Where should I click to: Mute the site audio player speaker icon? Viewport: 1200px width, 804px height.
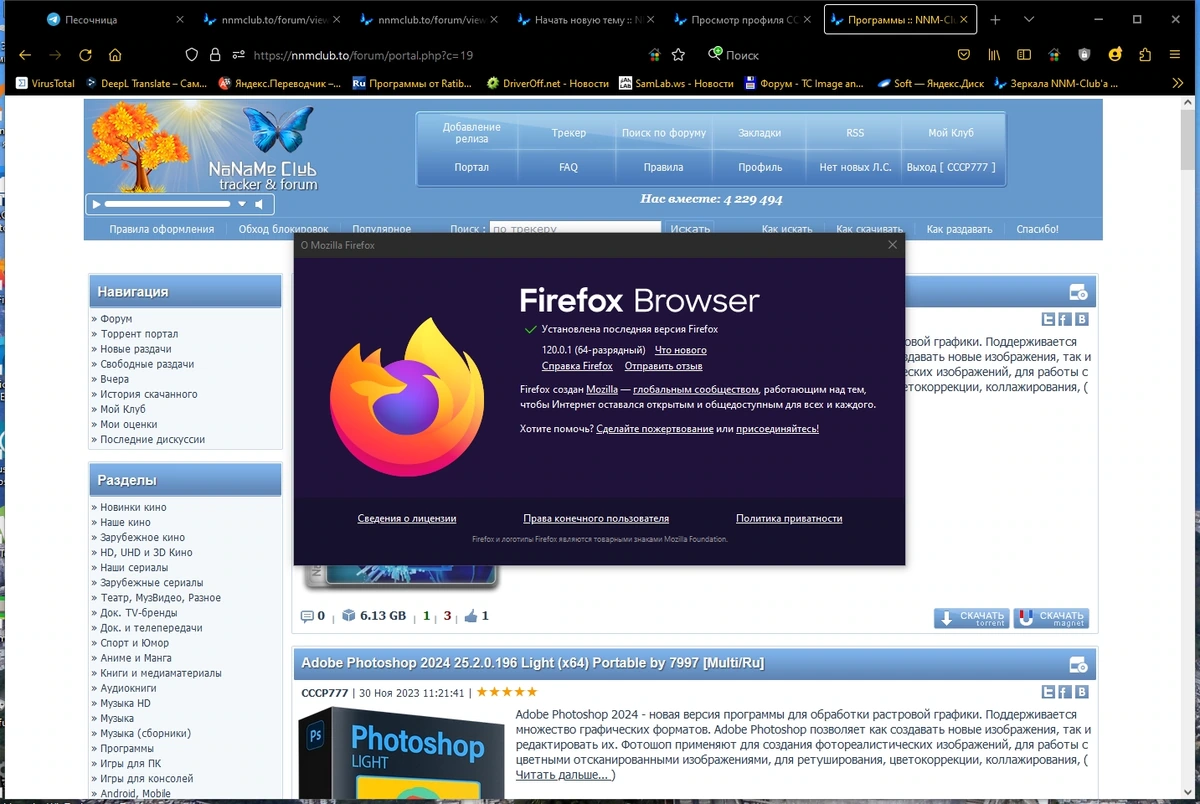[259, 204]
